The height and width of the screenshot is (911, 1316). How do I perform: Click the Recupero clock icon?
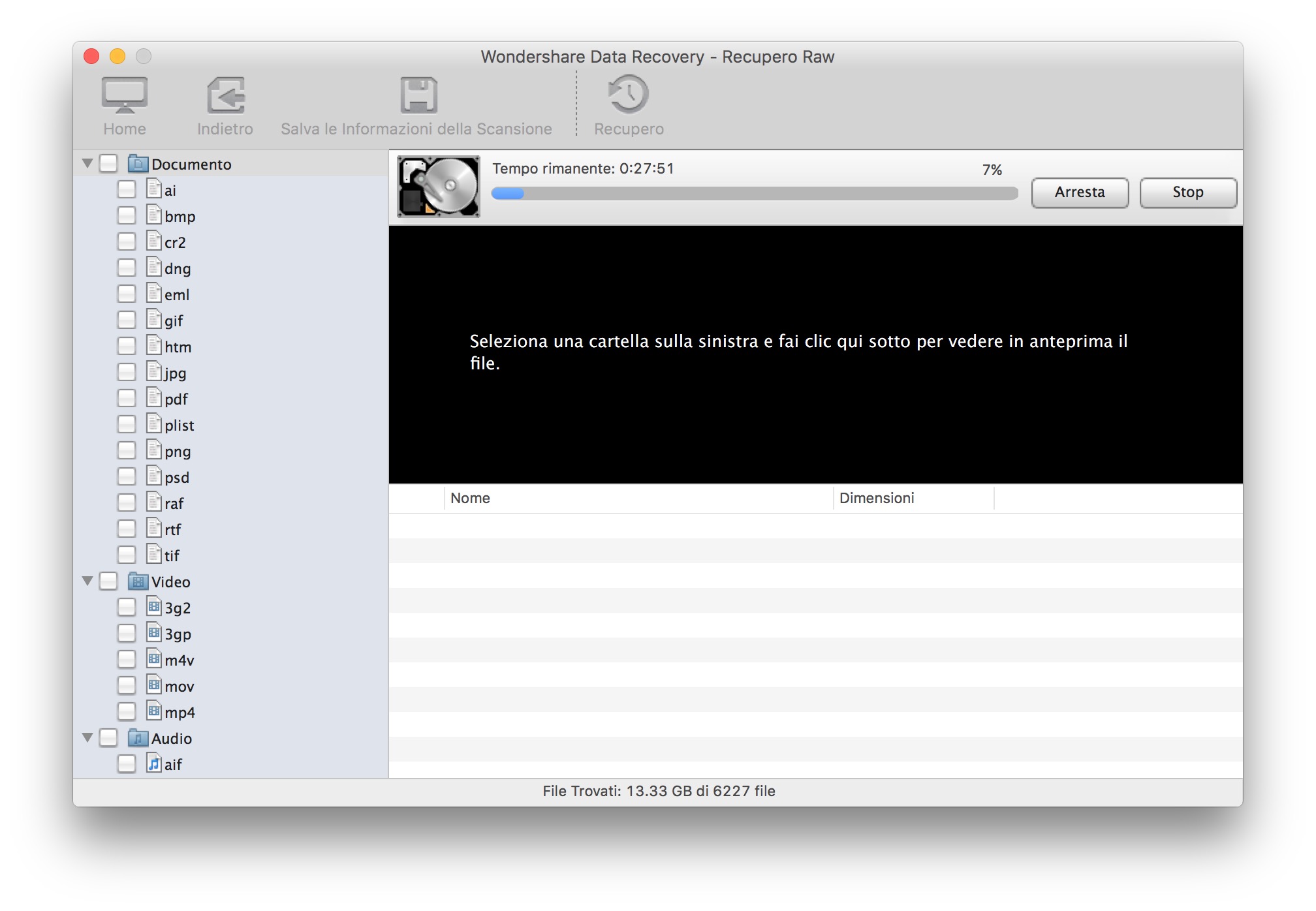(x=628, y=95)
